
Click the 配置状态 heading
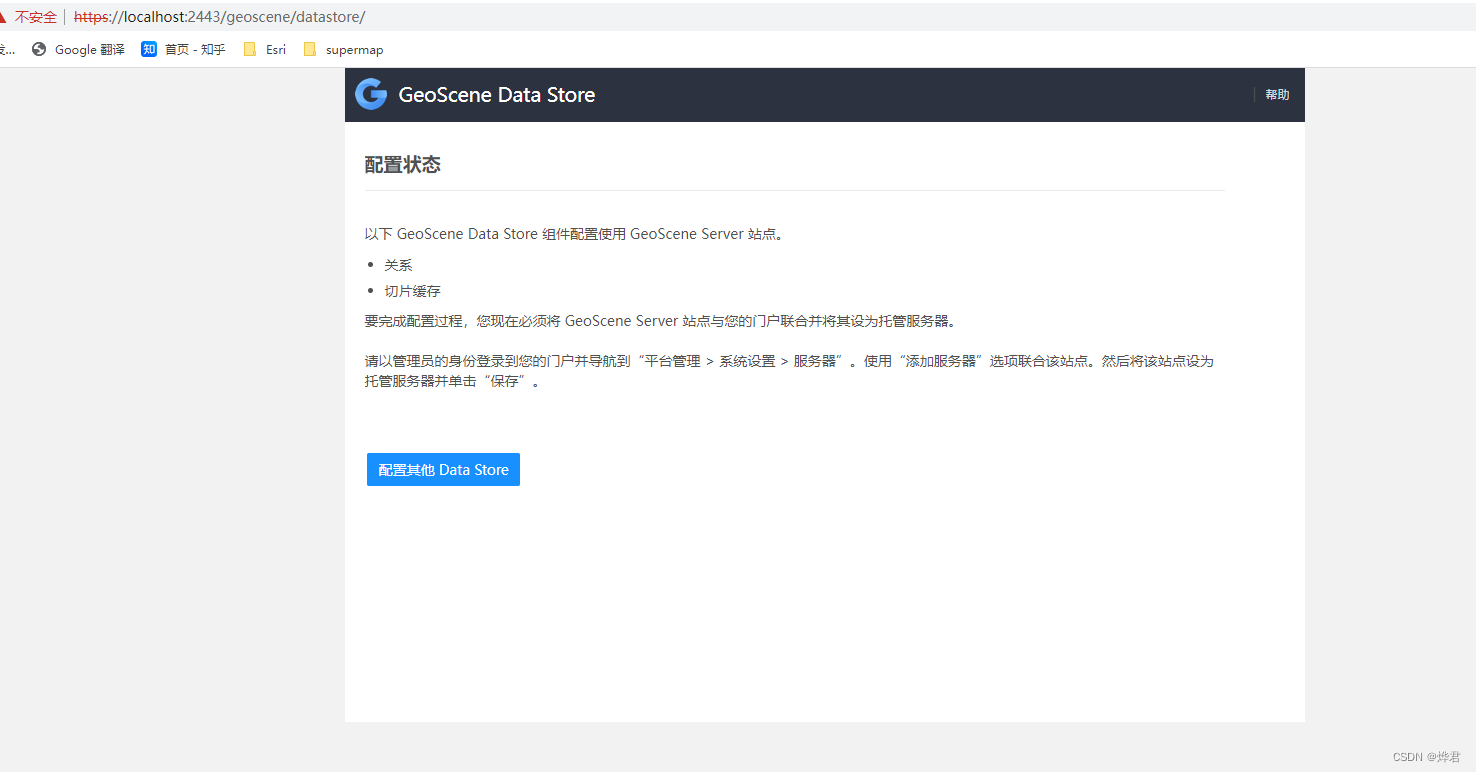click(x=403, y=165)
